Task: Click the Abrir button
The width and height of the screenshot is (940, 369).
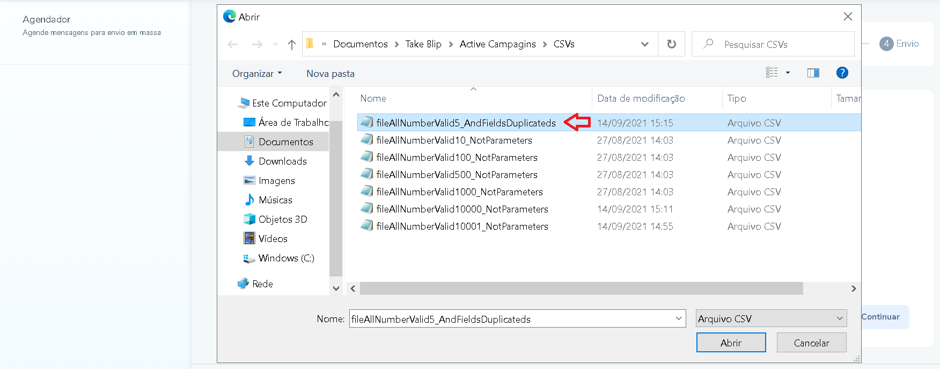Action: tap(731, 343)
